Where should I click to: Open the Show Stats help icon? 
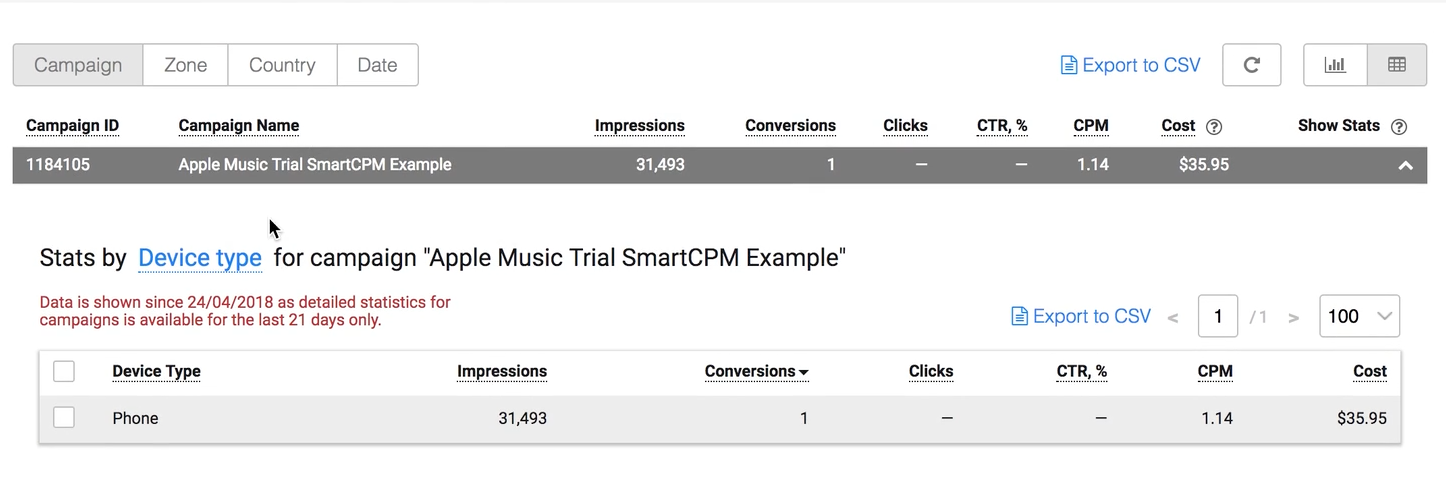[1399, 126]
